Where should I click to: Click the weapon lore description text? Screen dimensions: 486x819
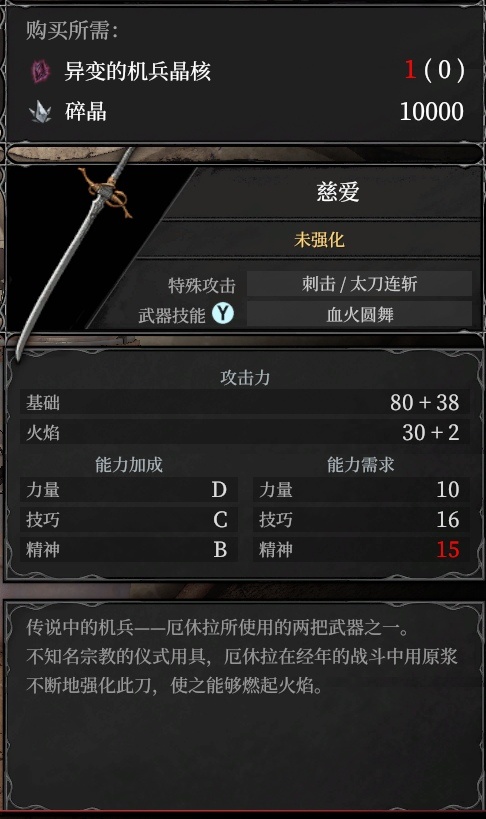(x=241, y=656)
